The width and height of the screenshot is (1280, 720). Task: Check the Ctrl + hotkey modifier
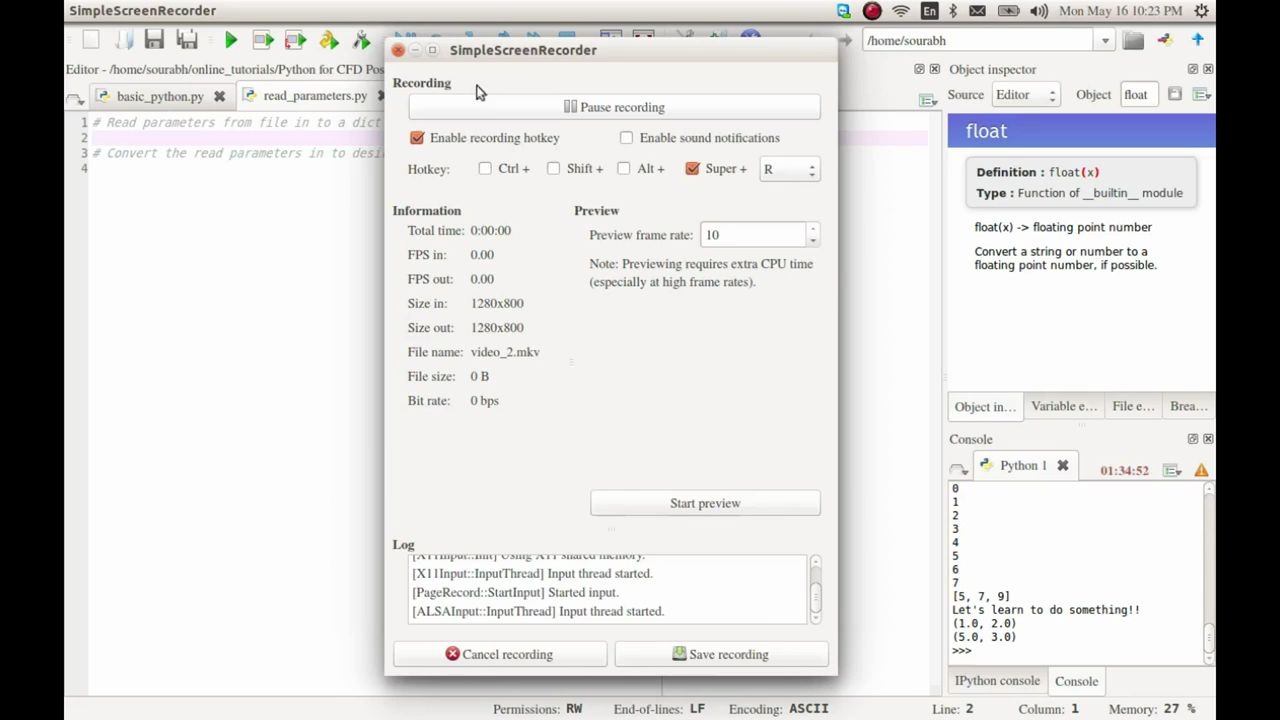485,169
